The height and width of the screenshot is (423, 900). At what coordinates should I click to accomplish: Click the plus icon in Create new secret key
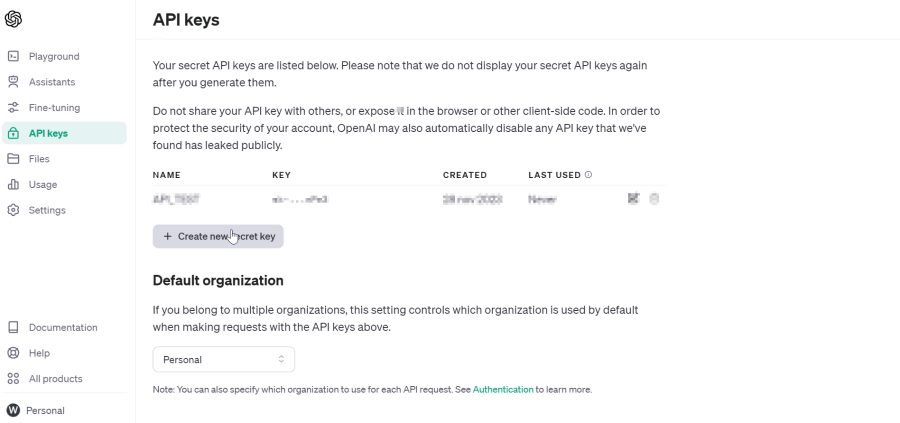(168, 236)
